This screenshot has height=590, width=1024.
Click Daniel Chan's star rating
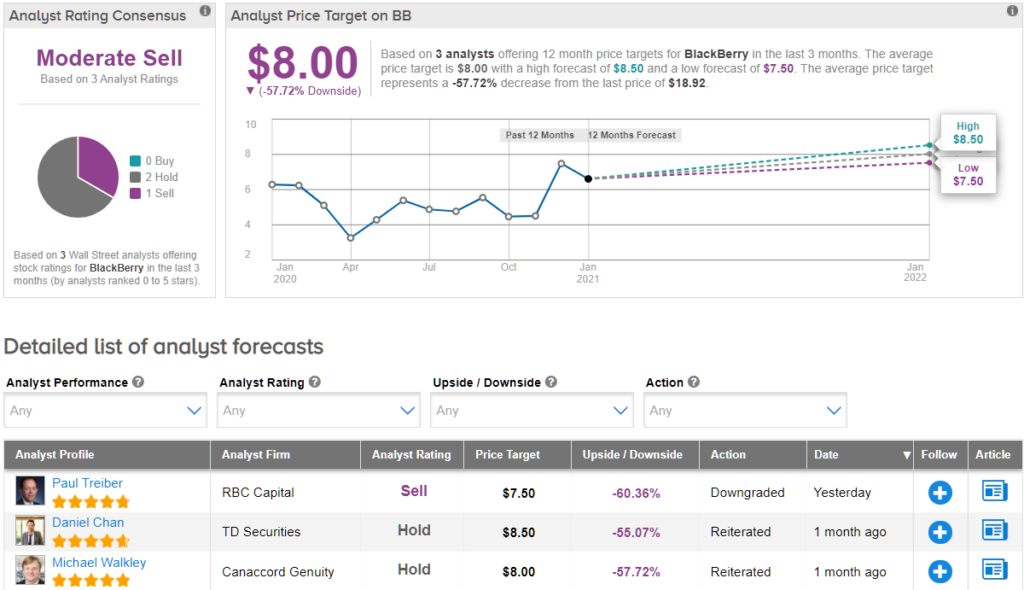coord(91,541)
